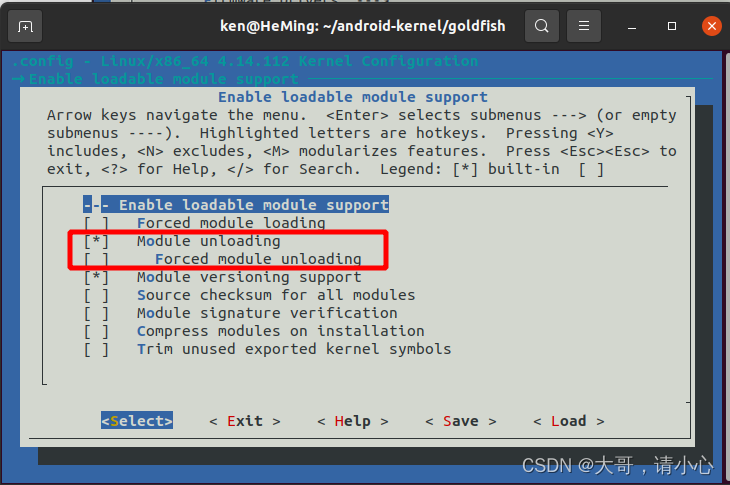Image resolution: width=730 pixels, height=485 pixels.
Task: Click the dialog title Enable loadable module support
Action: (x=353, y=97)
